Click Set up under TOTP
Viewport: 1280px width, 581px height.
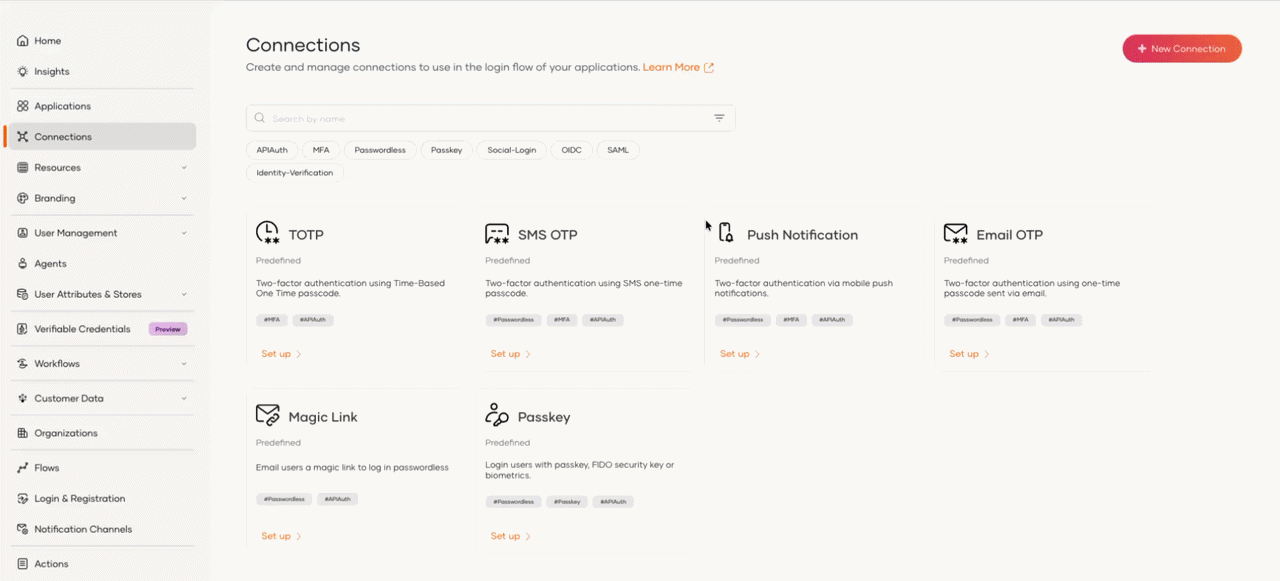[x=281, y=354]
